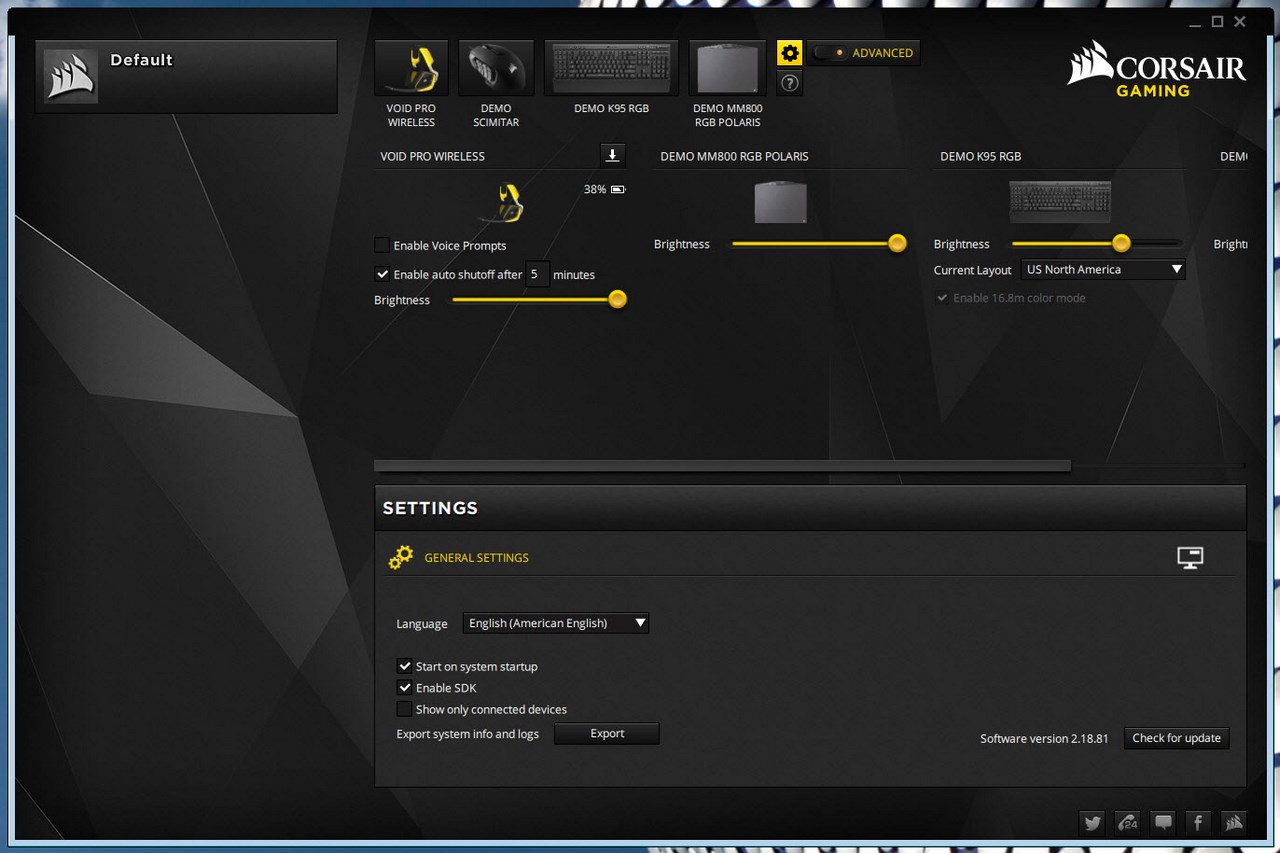This screenshot has width=1280, height=853.
Task: Maximize the Corsair window
Action: [1217, 22]
